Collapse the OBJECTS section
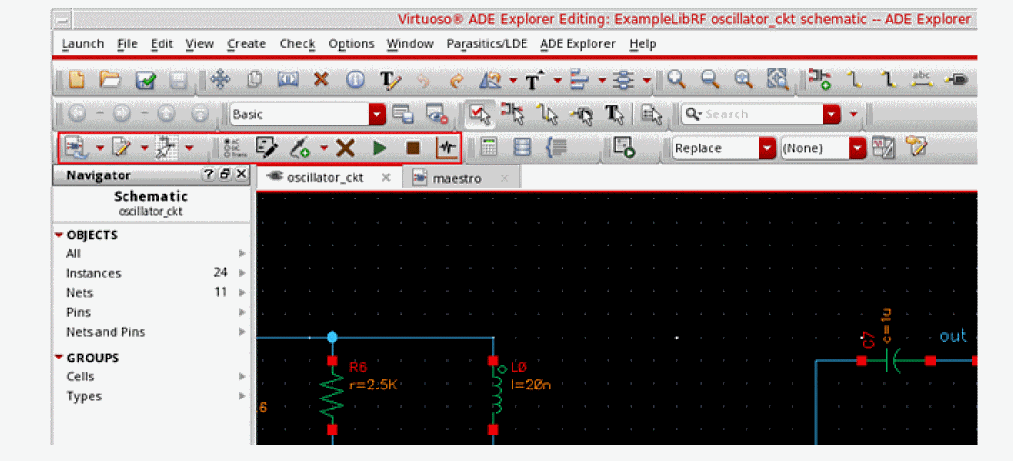 click(59, 235)
